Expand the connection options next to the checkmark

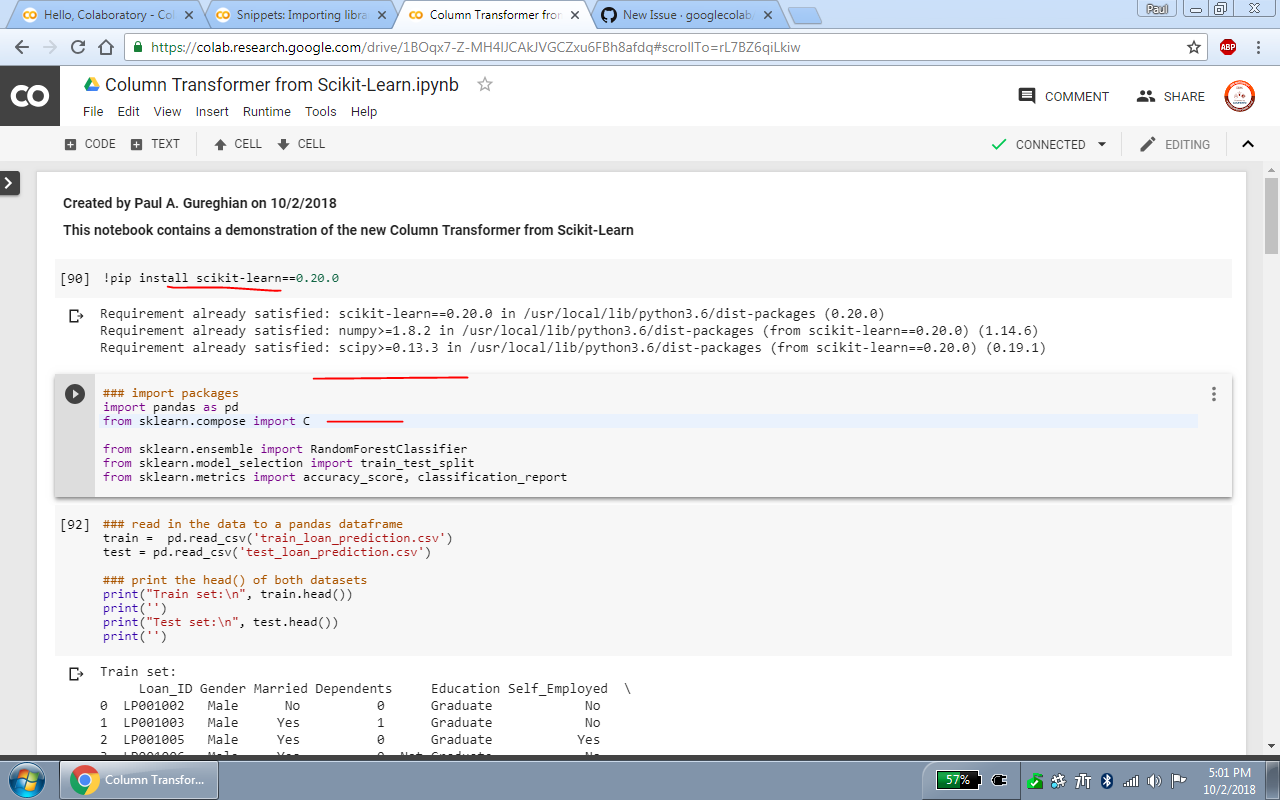tap(1103, 144)
